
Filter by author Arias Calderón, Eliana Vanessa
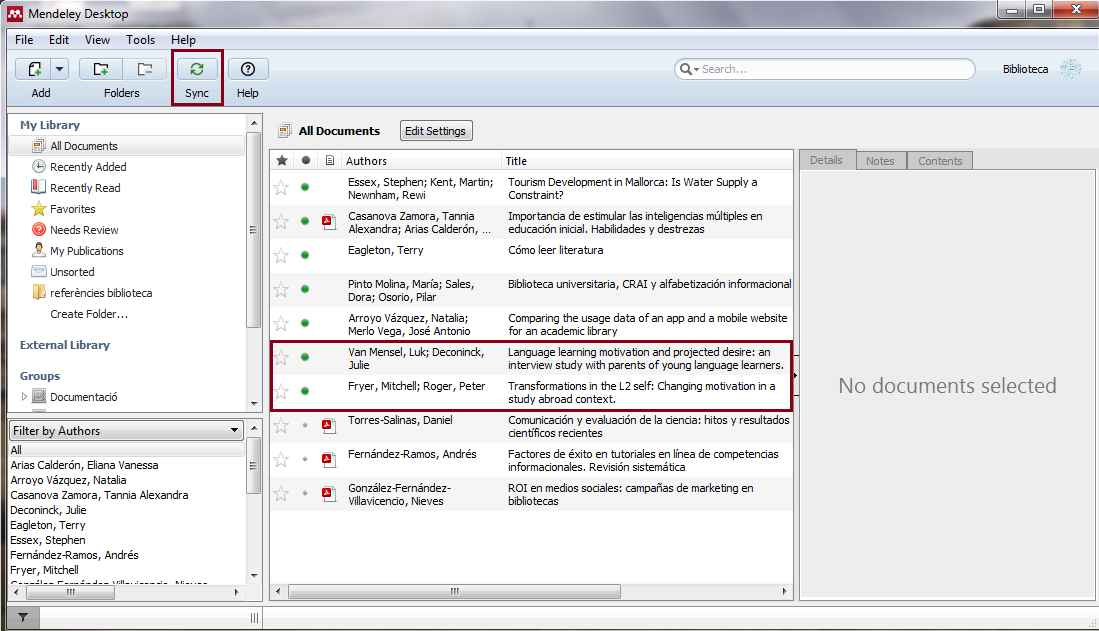click(x=84, y=465)
